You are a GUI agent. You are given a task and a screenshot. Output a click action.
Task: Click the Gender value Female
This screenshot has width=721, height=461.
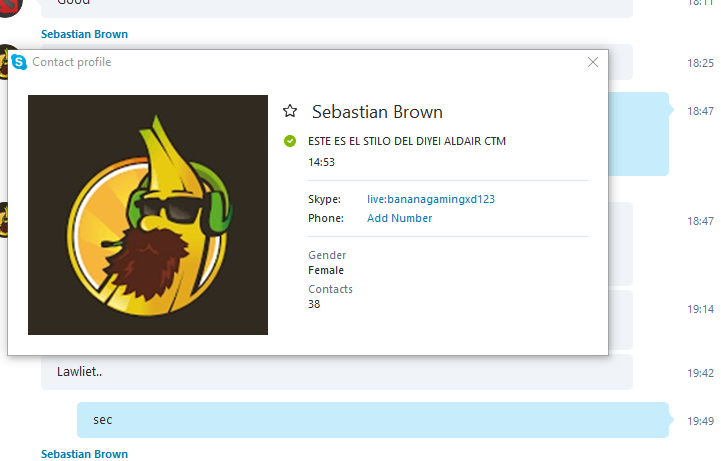click(x=326, y=270)
